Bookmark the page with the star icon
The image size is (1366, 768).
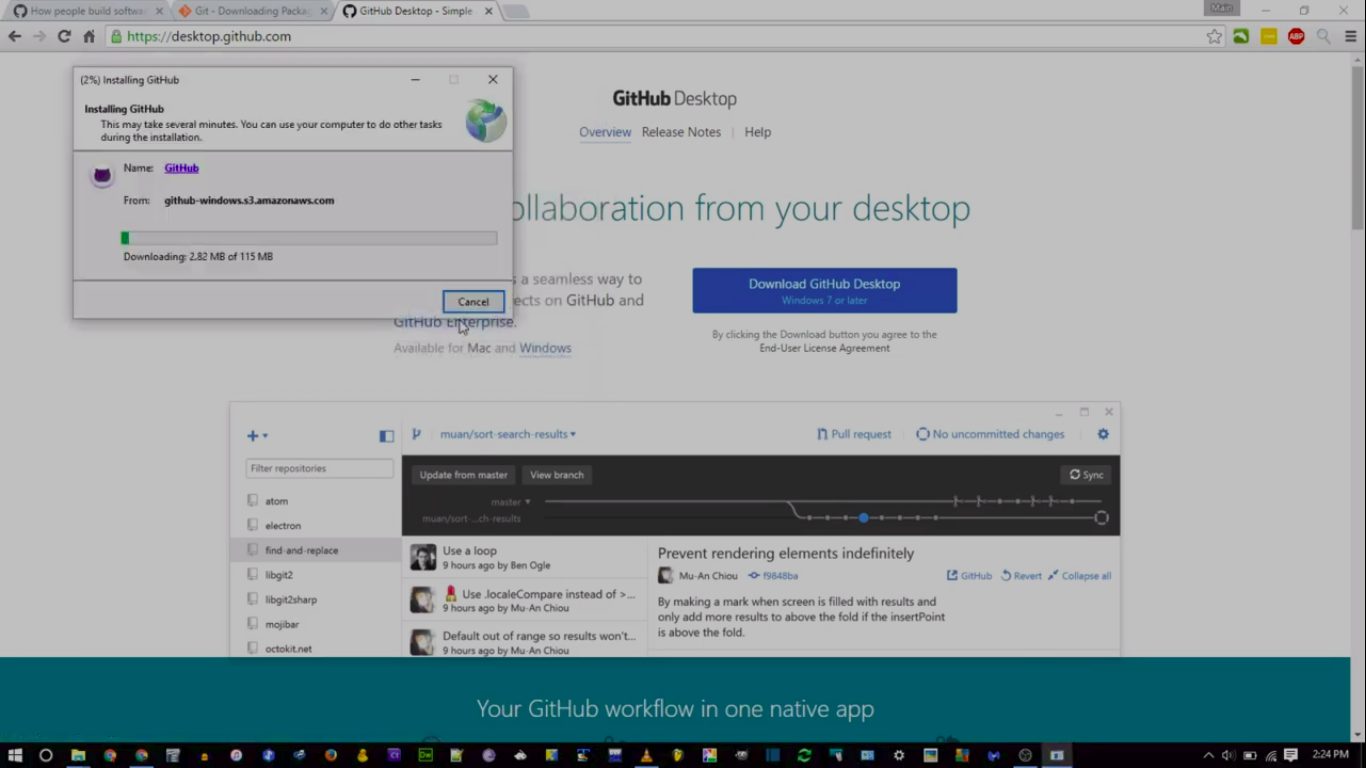(x=1214, y=36)
